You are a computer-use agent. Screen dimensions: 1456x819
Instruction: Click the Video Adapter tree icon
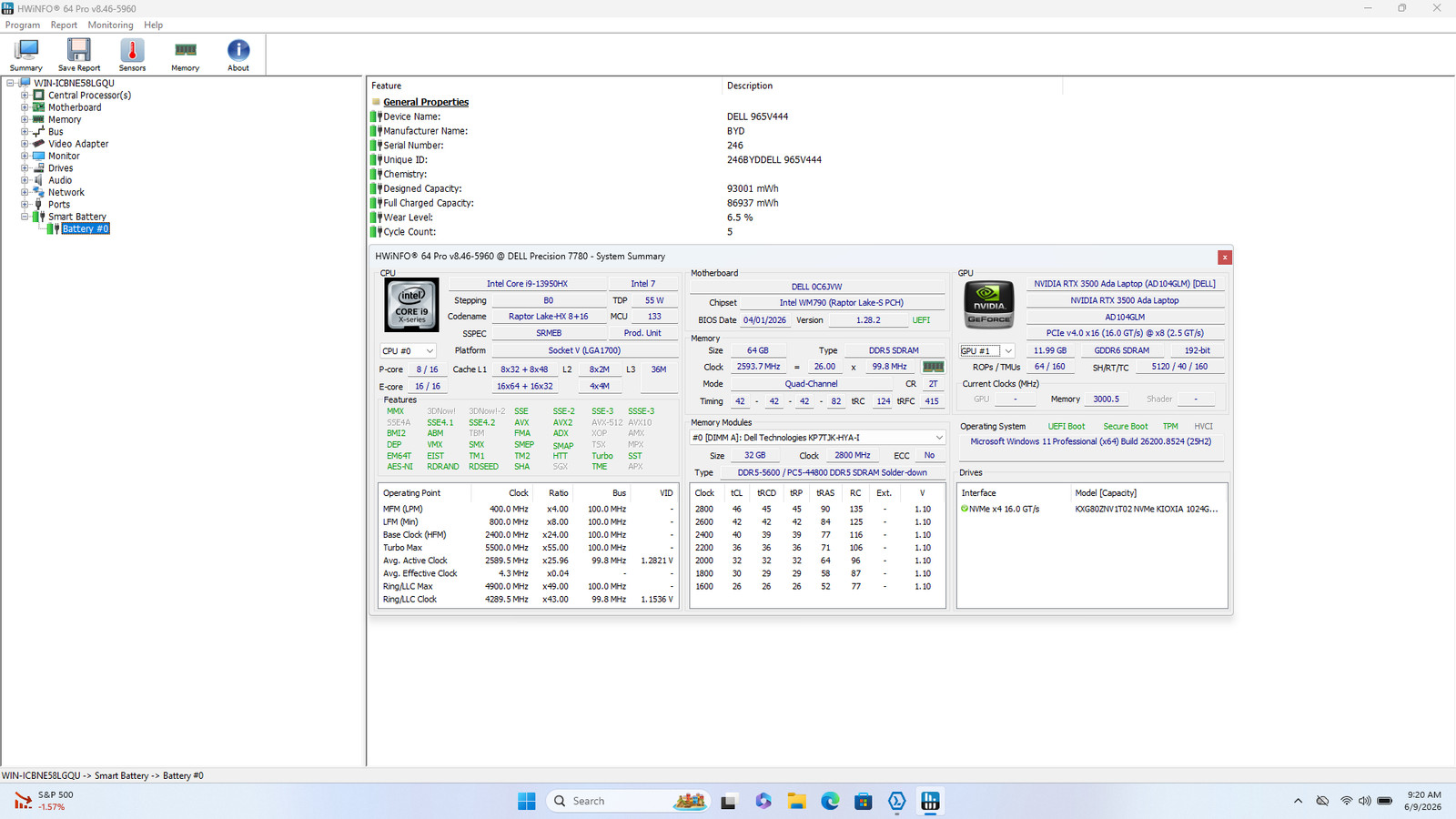[x=39, y=144]
